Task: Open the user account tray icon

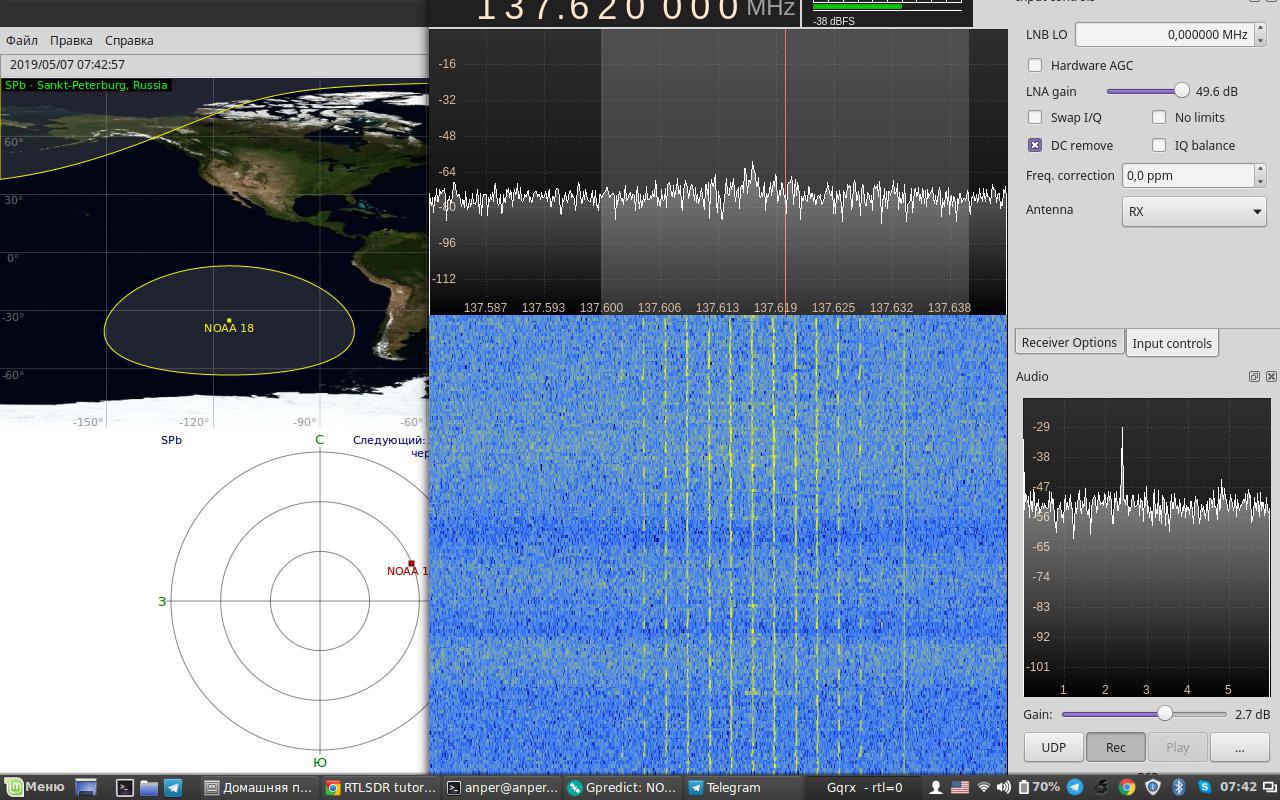Action: click(x=935, y=788)
